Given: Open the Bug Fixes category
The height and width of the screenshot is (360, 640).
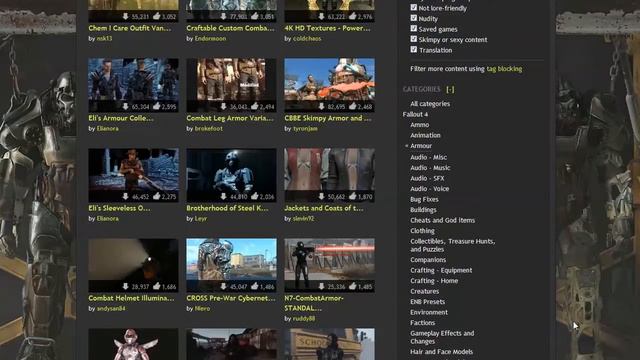Looking at the screenshot, I should pyautogui.click(x=424, y=199).
